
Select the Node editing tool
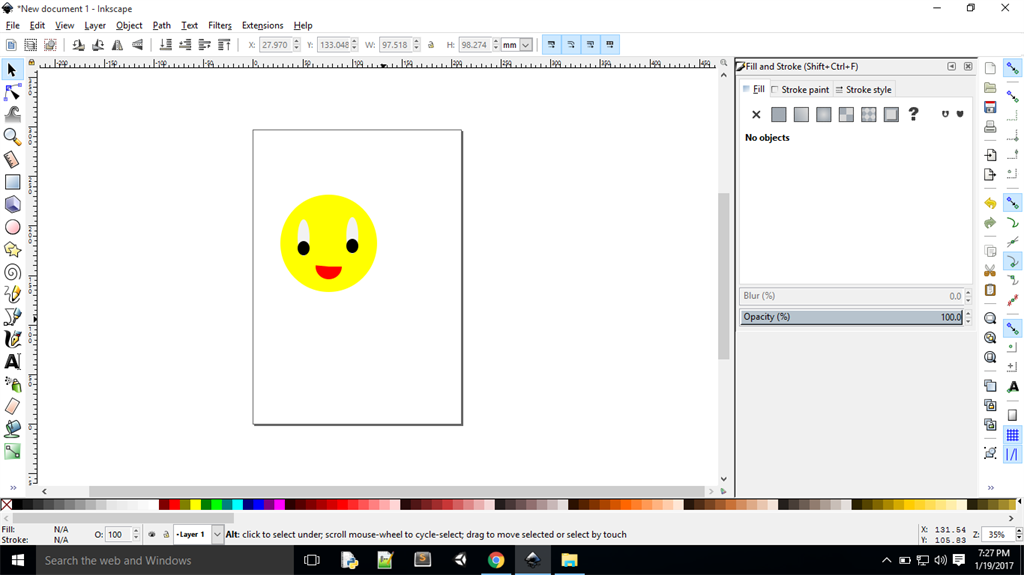[x=12, y=92]
